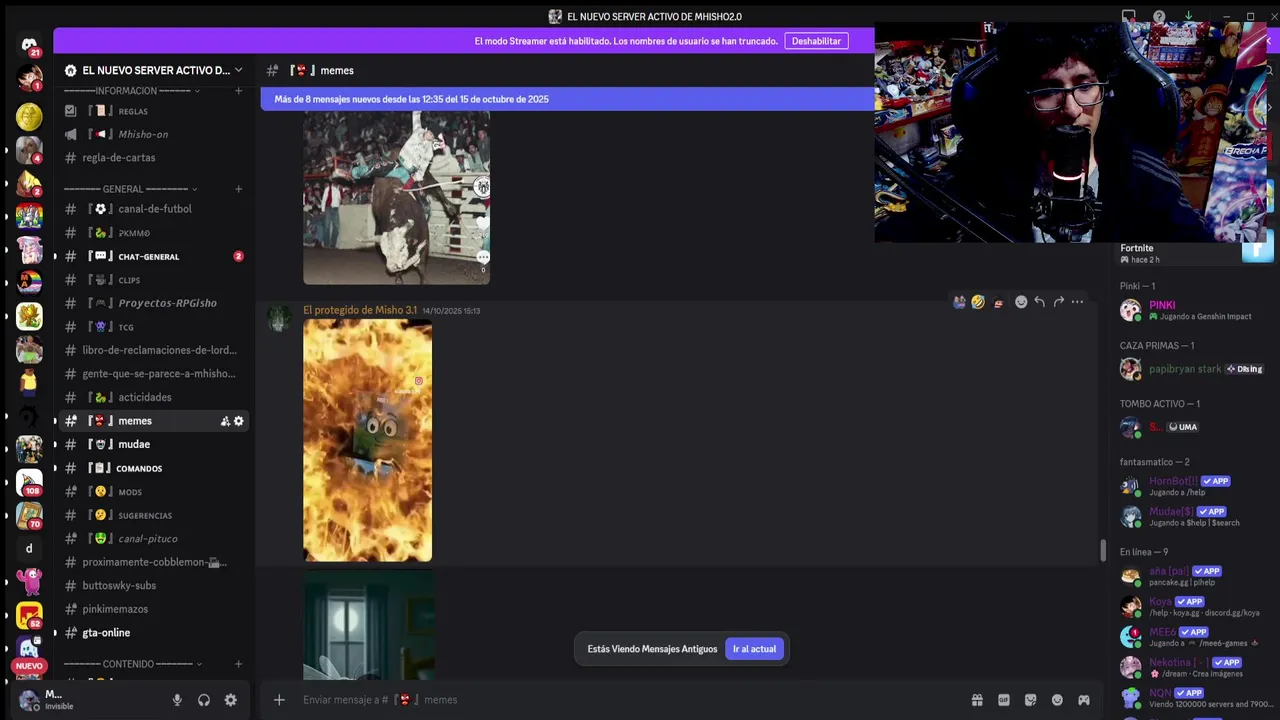Open memes channel settings gear
The width and height of the screenshot is (1280, 720).
[238, 421]
